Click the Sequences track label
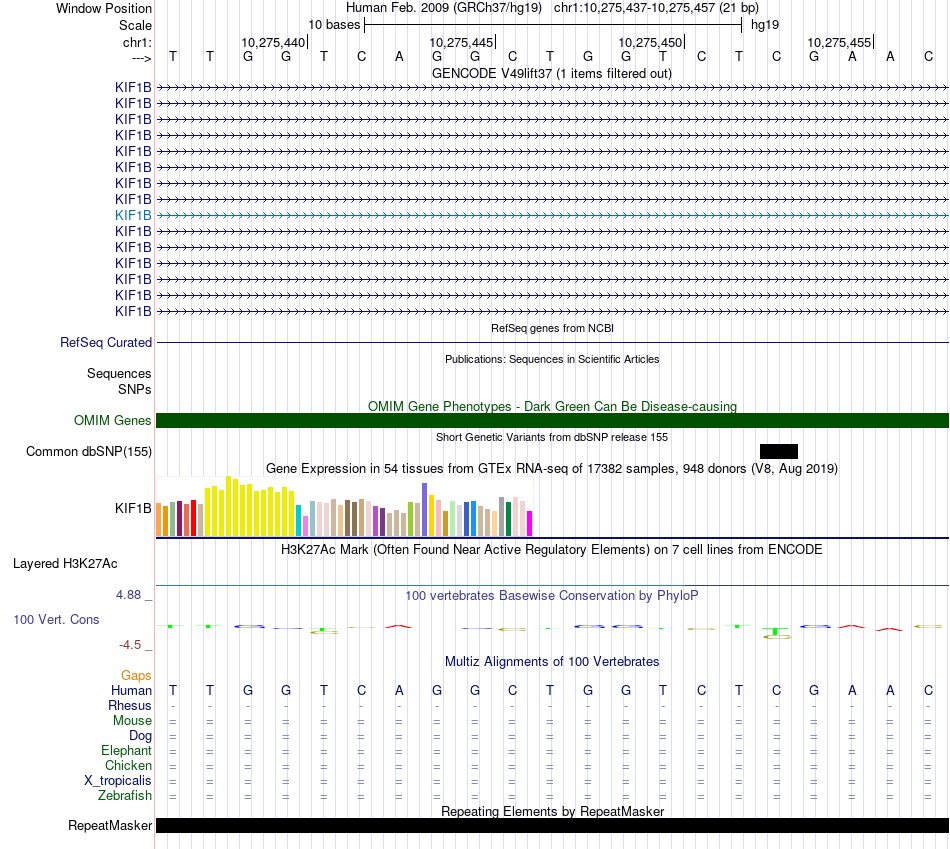Viewport: 950px width, 849px height. pyautogui.click(x=119, y=373)
